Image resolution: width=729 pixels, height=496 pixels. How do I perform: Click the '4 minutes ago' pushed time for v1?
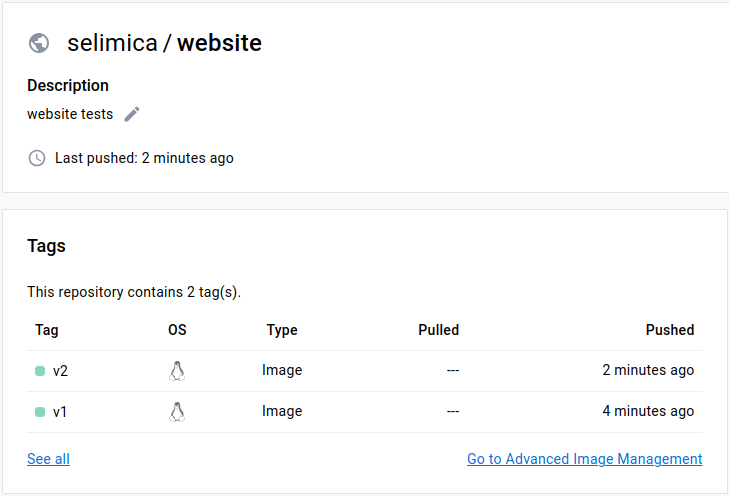(648, 412)
